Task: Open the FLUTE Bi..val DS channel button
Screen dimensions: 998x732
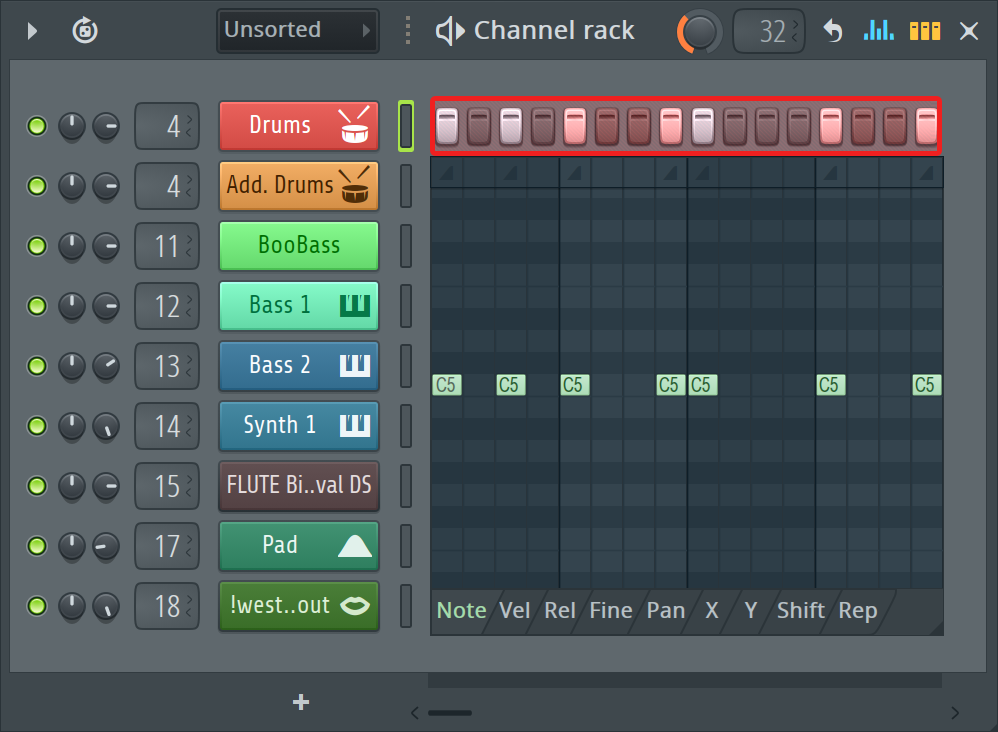Action: [299, 486]
